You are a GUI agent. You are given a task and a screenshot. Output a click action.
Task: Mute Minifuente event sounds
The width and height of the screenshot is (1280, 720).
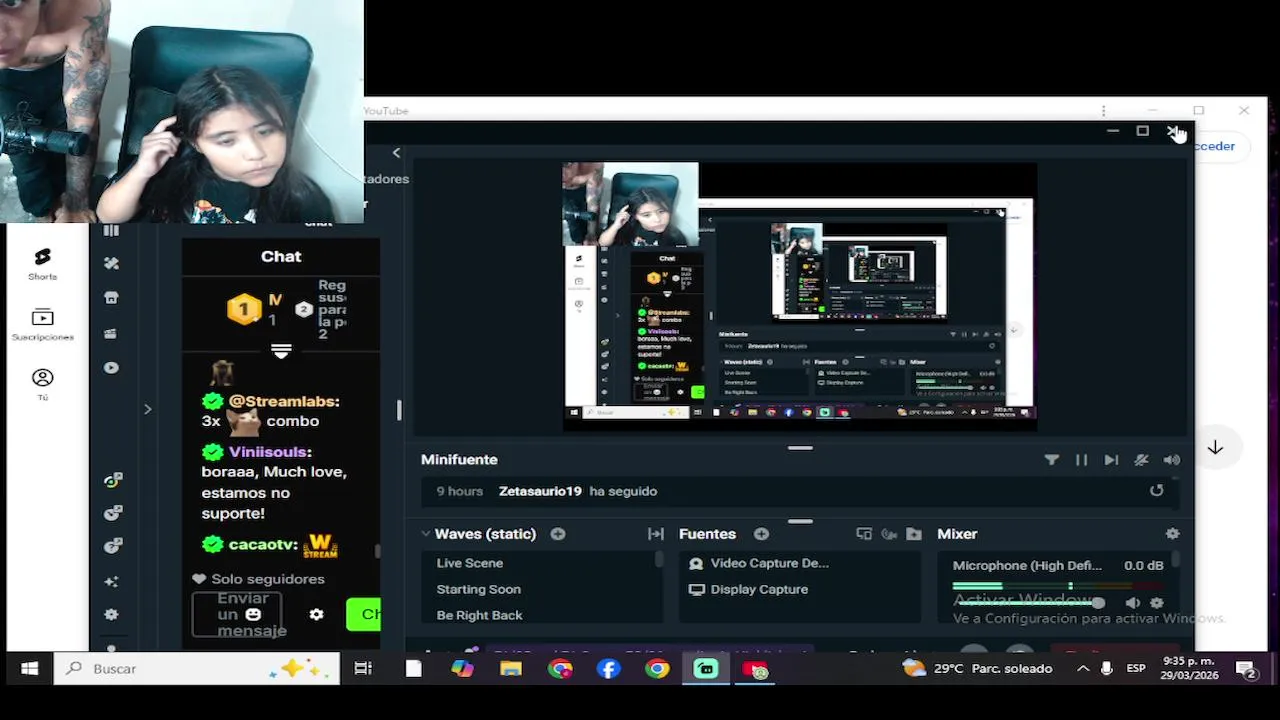point(1141,460)
